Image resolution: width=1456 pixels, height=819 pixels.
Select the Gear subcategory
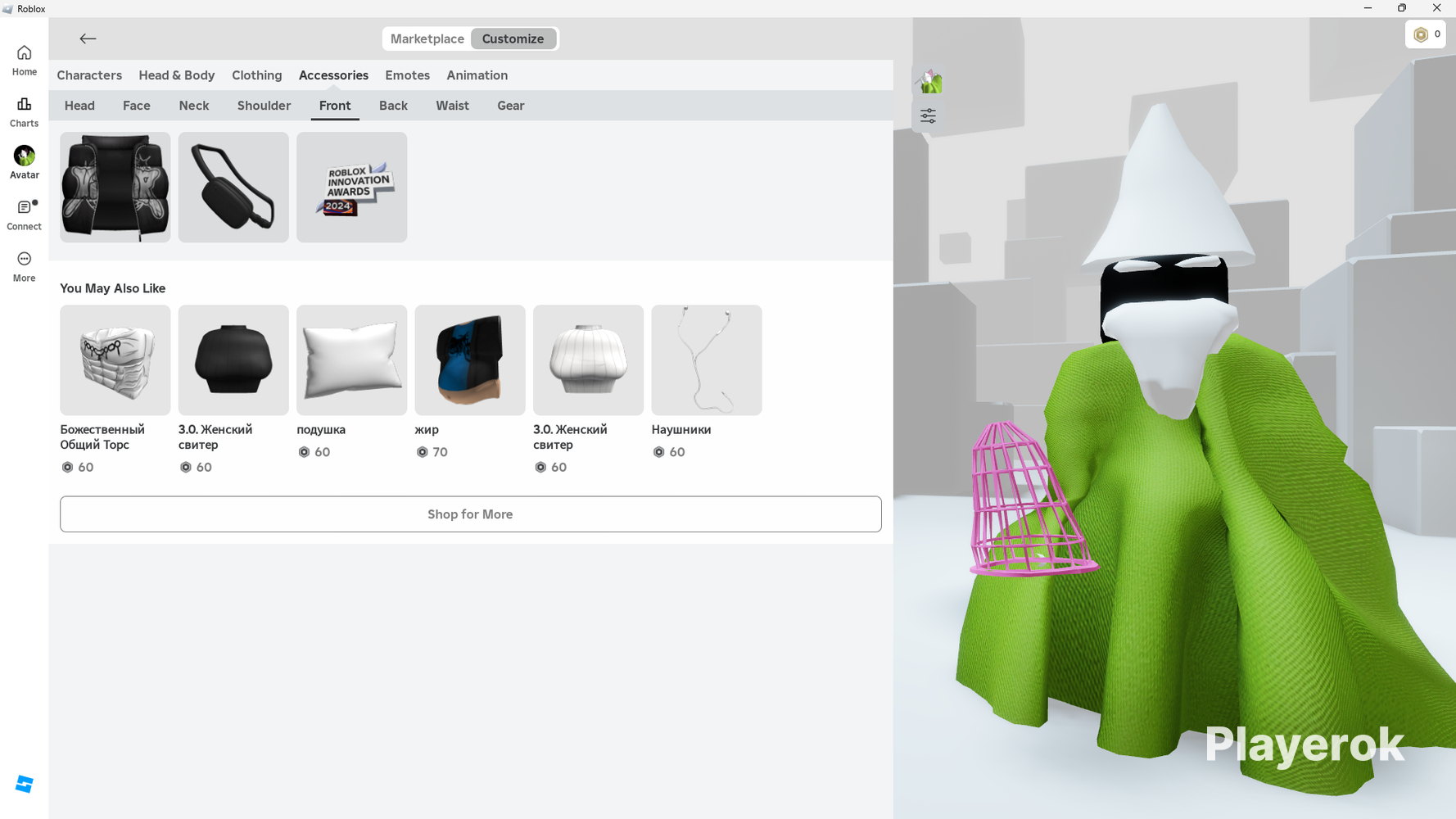511,106
